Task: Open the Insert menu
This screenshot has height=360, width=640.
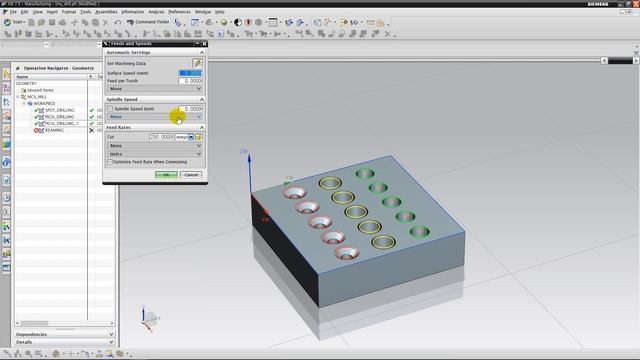Action: pos(52,12)
